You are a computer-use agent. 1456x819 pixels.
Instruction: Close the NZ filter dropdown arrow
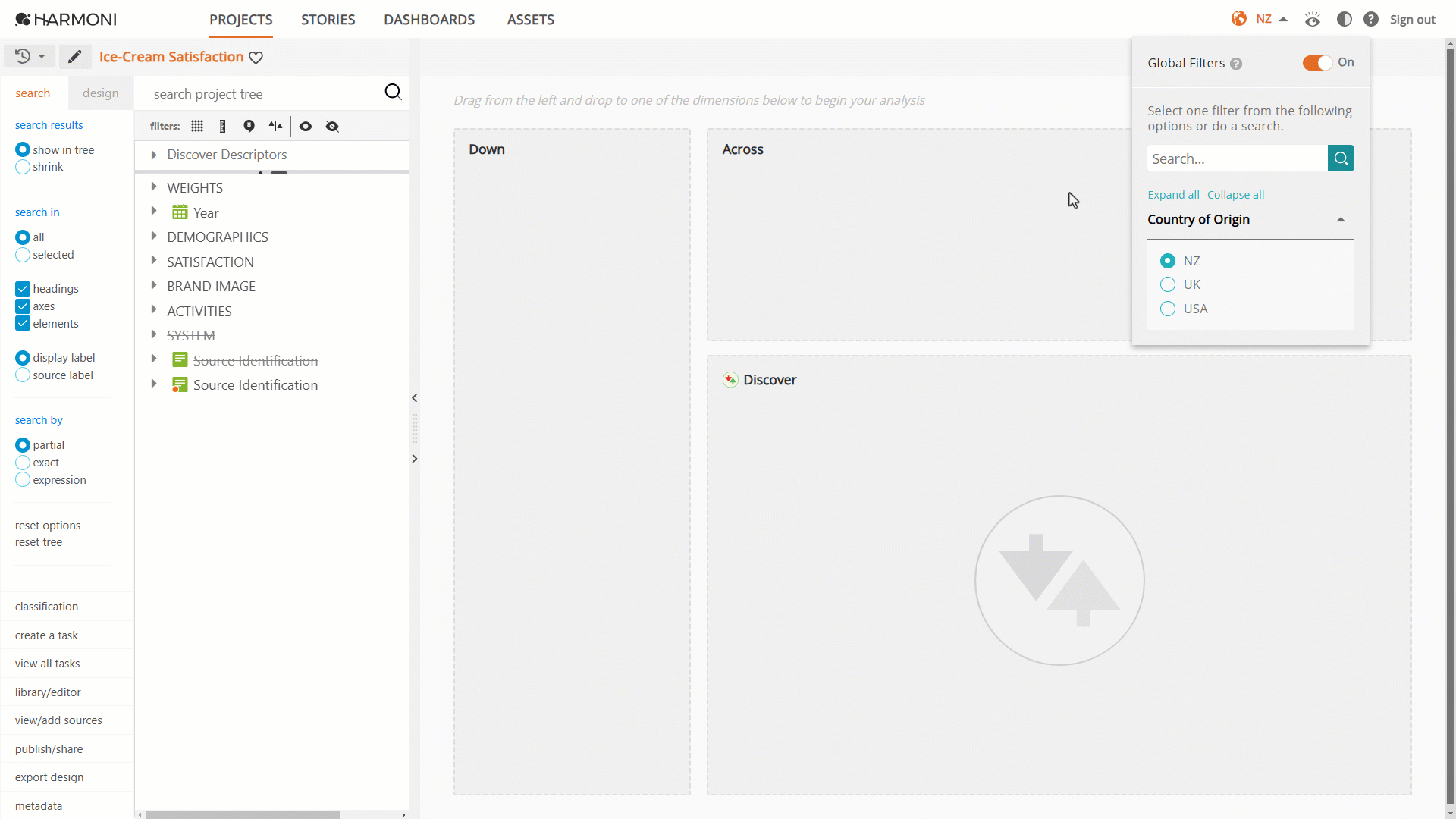coord(1283,19)
